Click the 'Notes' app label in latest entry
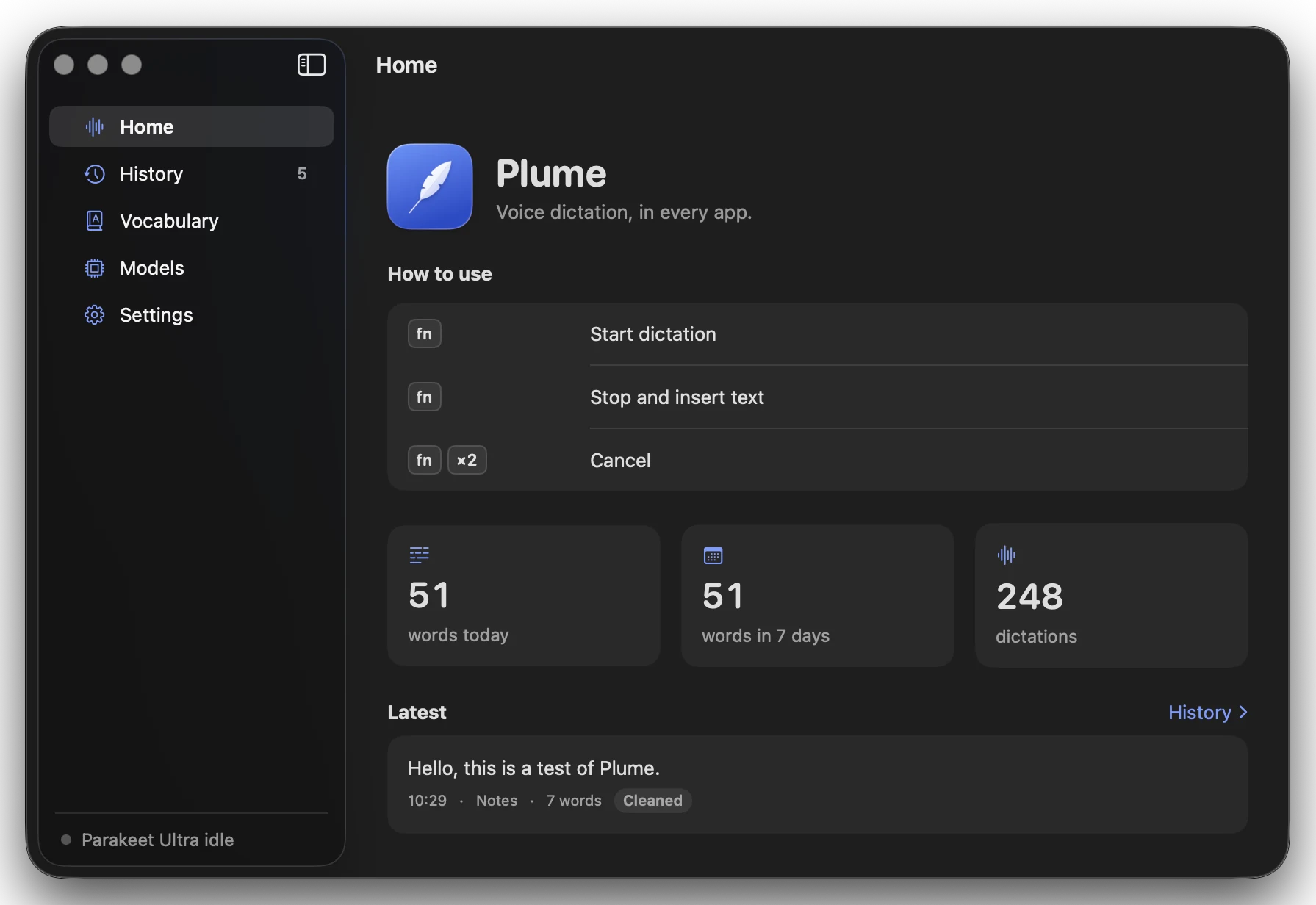The image size is (1316, 905). [497, 801]
